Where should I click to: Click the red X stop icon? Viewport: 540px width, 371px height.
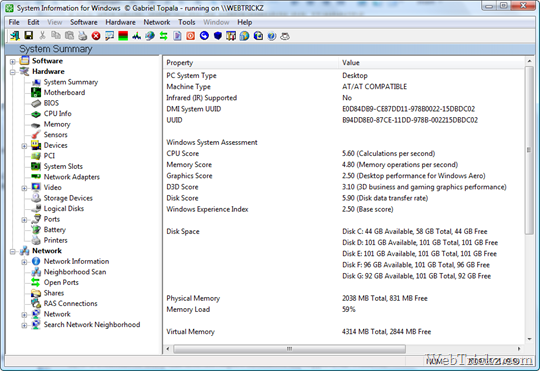96,36
